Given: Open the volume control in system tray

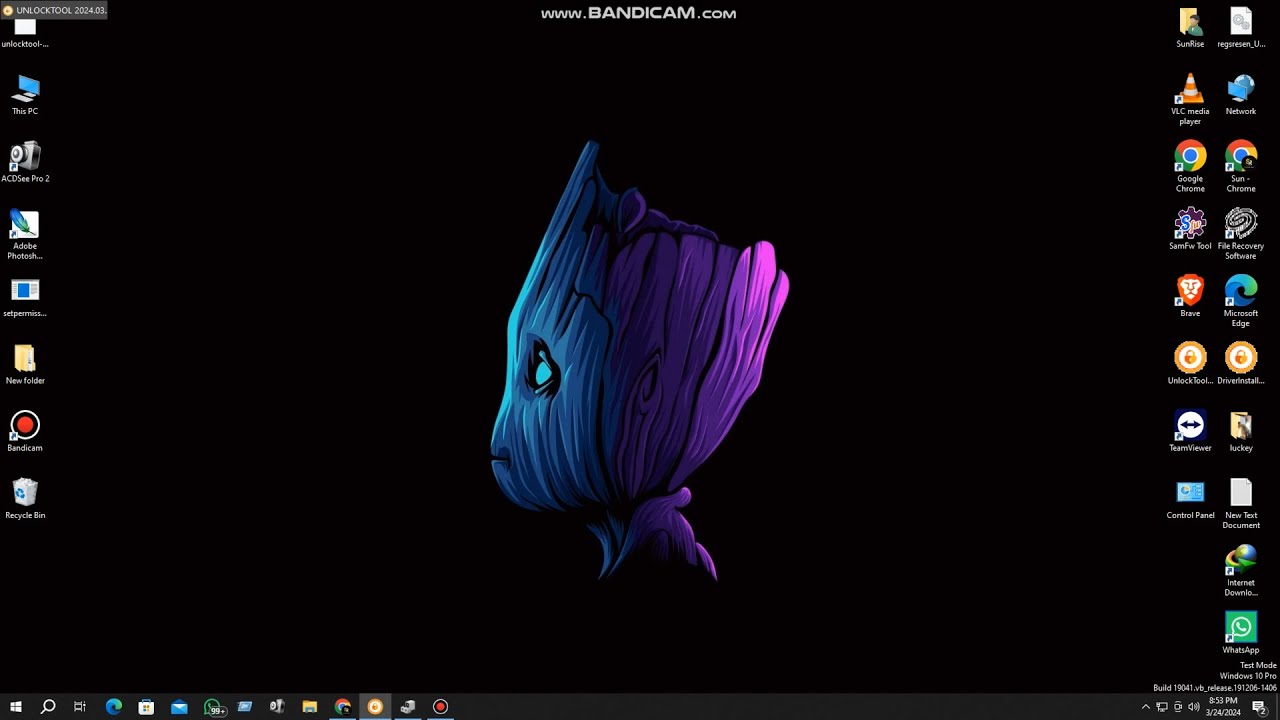Looking at the screenshot, I should click(x=1194, y=707).
